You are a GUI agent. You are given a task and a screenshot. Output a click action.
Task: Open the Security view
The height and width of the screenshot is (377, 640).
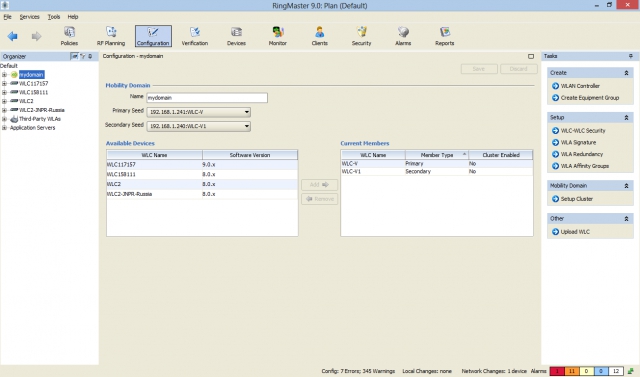tap(362, 36)
